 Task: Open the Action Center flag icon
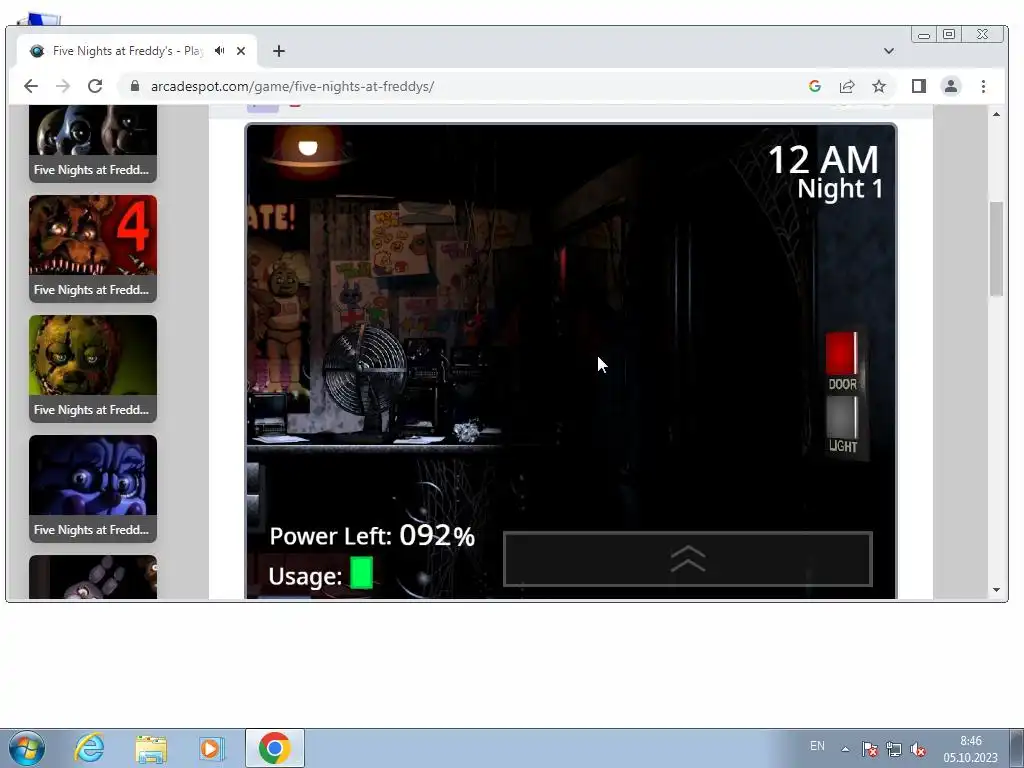(x=869, y=749)
